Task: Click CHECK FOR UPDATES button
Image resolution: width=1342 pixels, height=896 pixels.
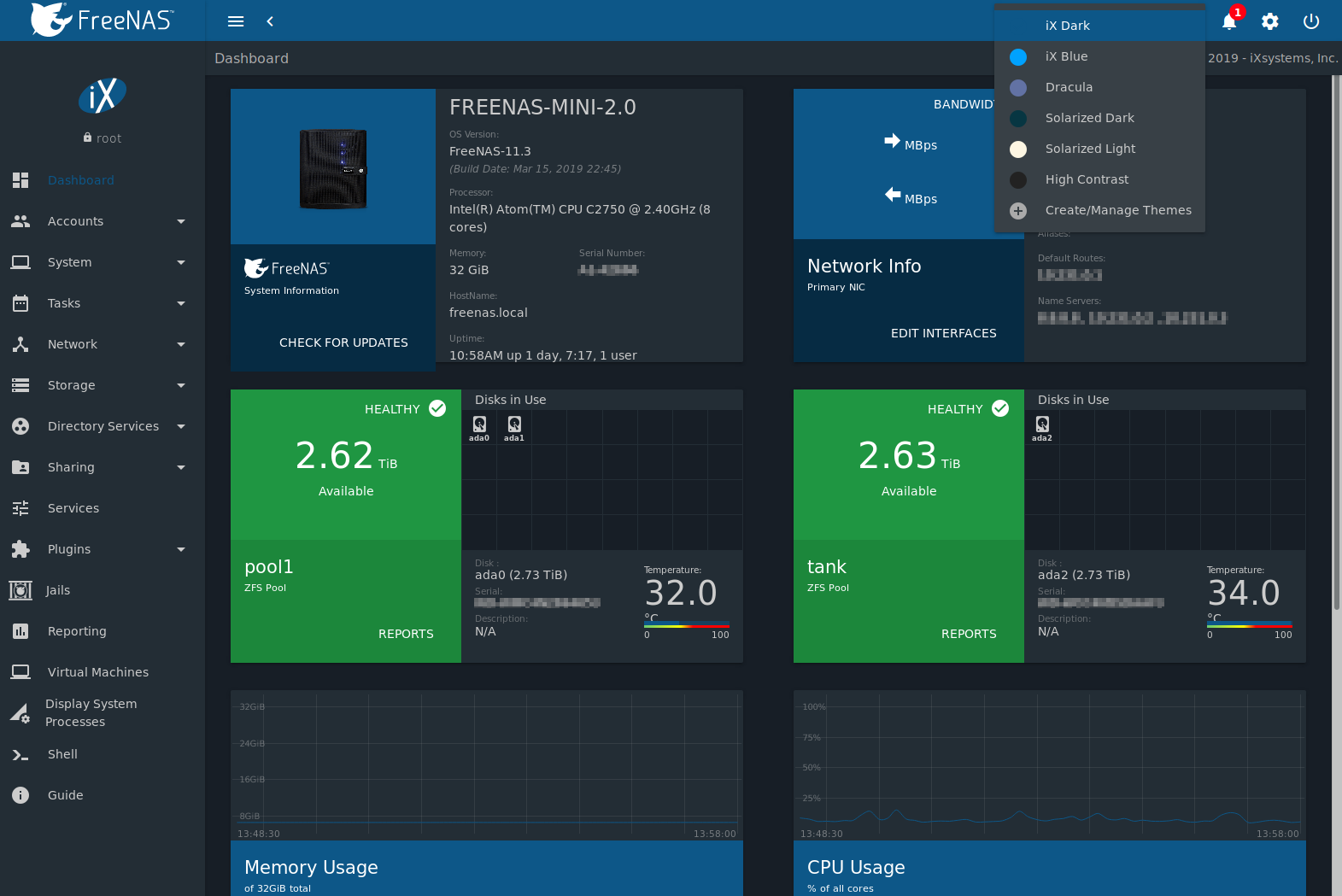Action: point(343,343)
